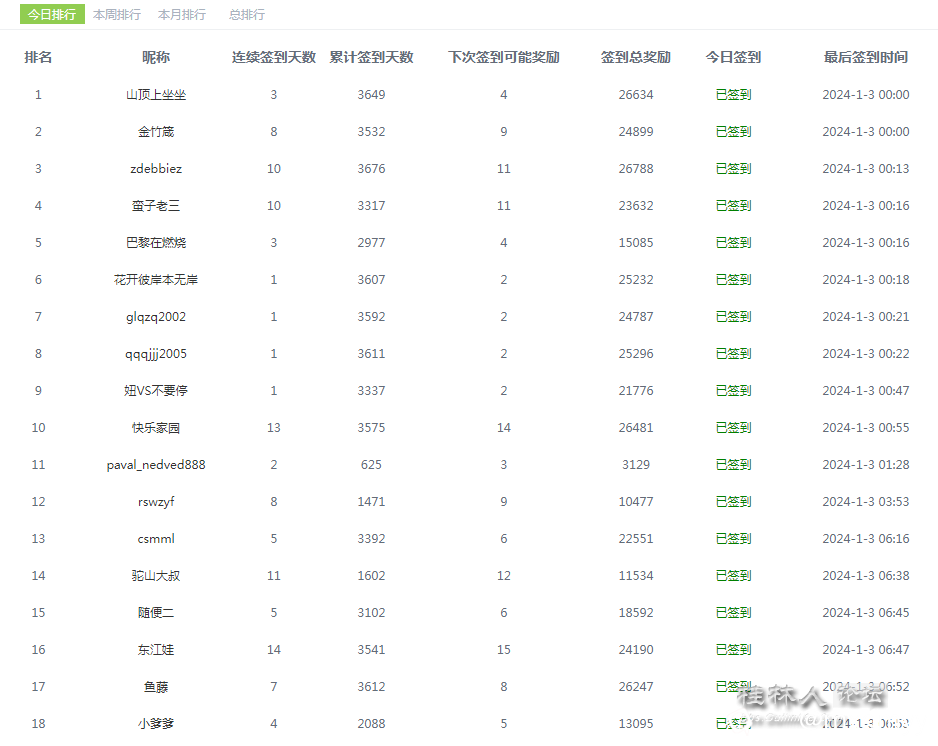Click username 小爹爹
This screenshot has height=746, width=938.
point(155,723)
